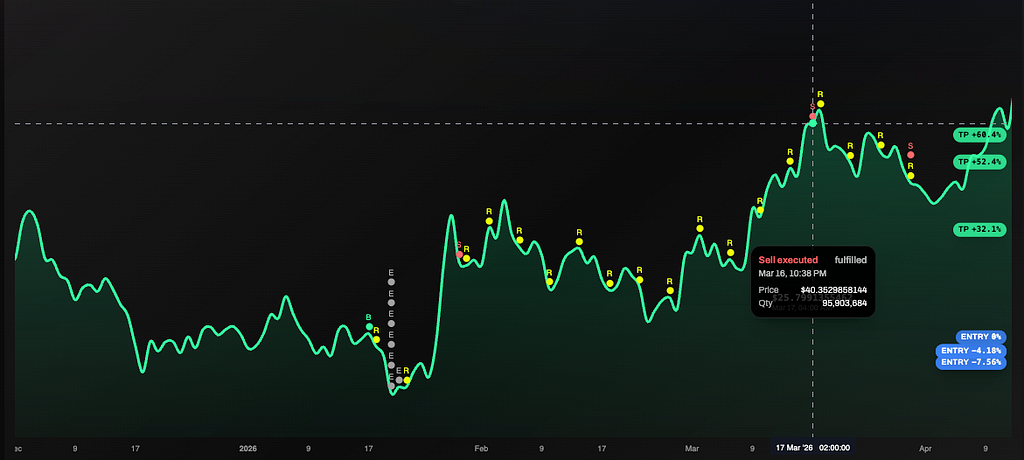
Task: Click yellow R marker beside the green B marker
Action: [376, 339]
